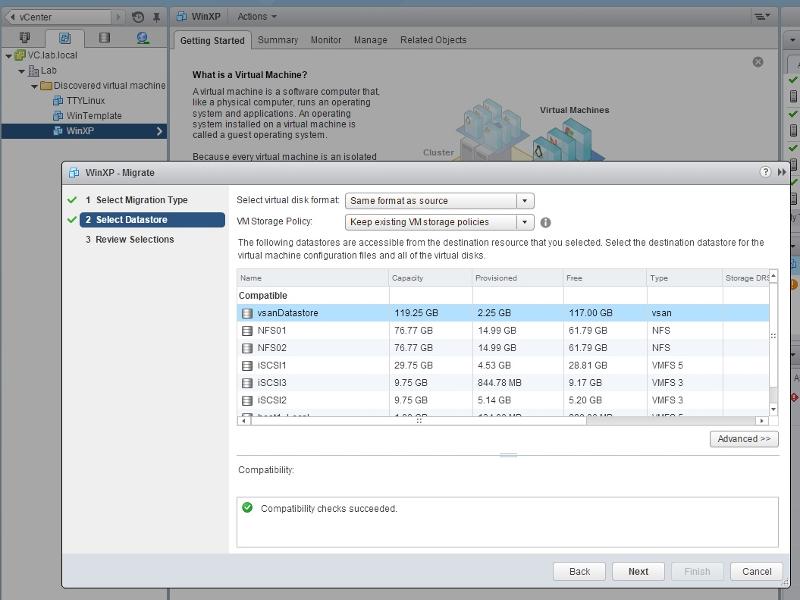Screen dimensions: 800x600
Task: Switch to Networking view icon
Action: [x=143, y=38]
